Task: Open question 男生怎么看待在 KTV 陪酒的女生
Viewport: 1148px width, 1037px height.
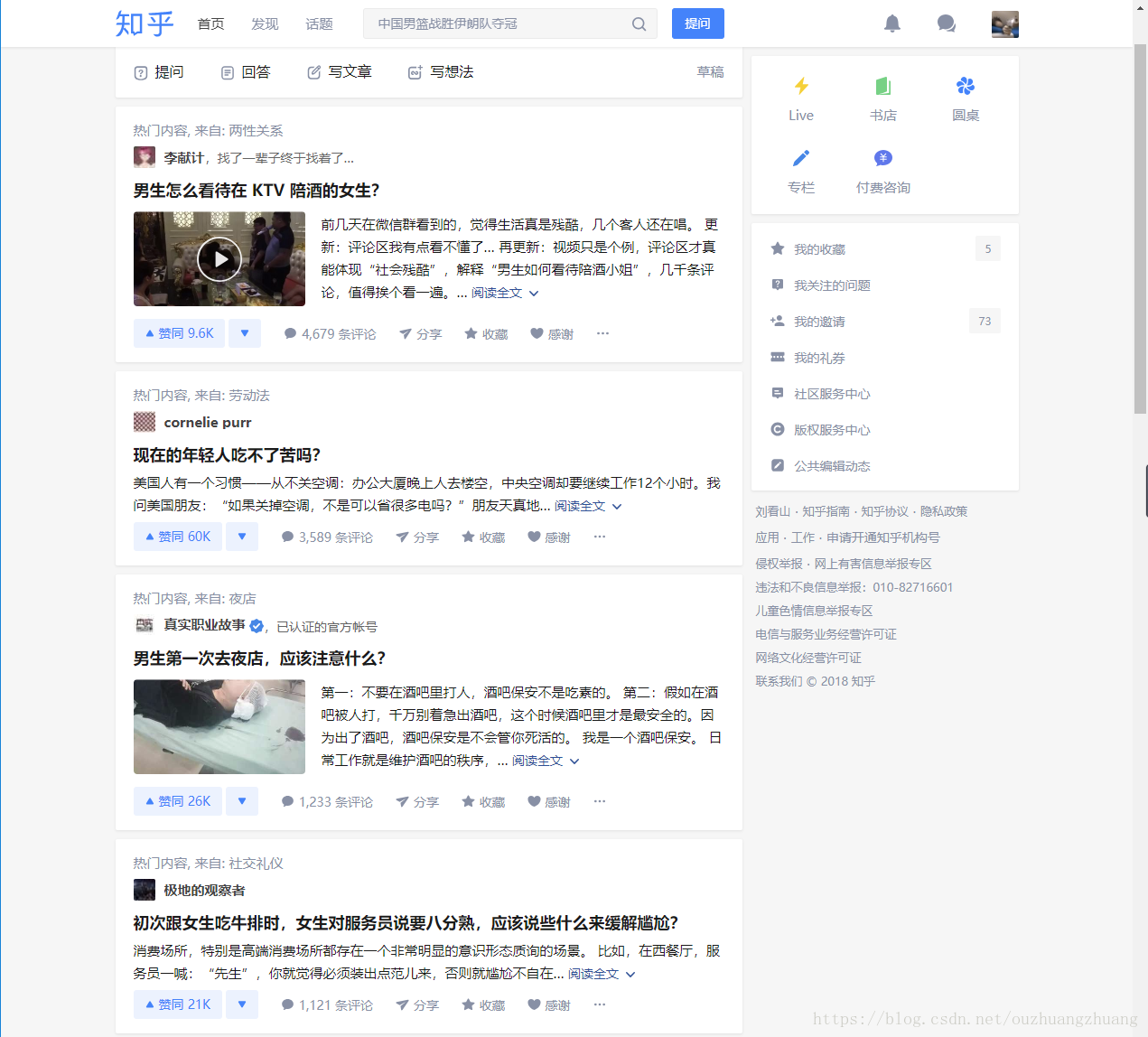Action: tap(257, 191)
